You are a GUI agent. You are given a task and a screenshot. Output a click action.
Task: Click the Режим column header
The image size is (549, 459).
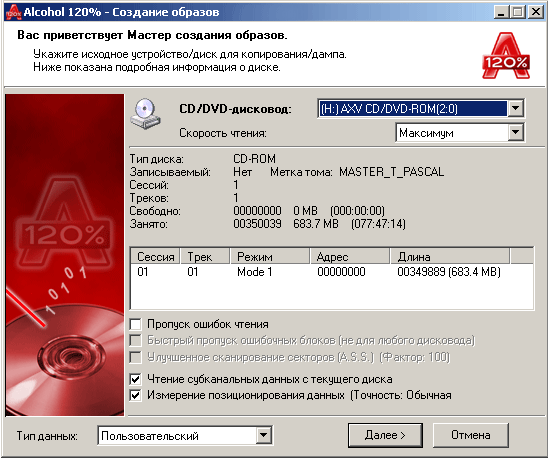(x=270, y=257)
